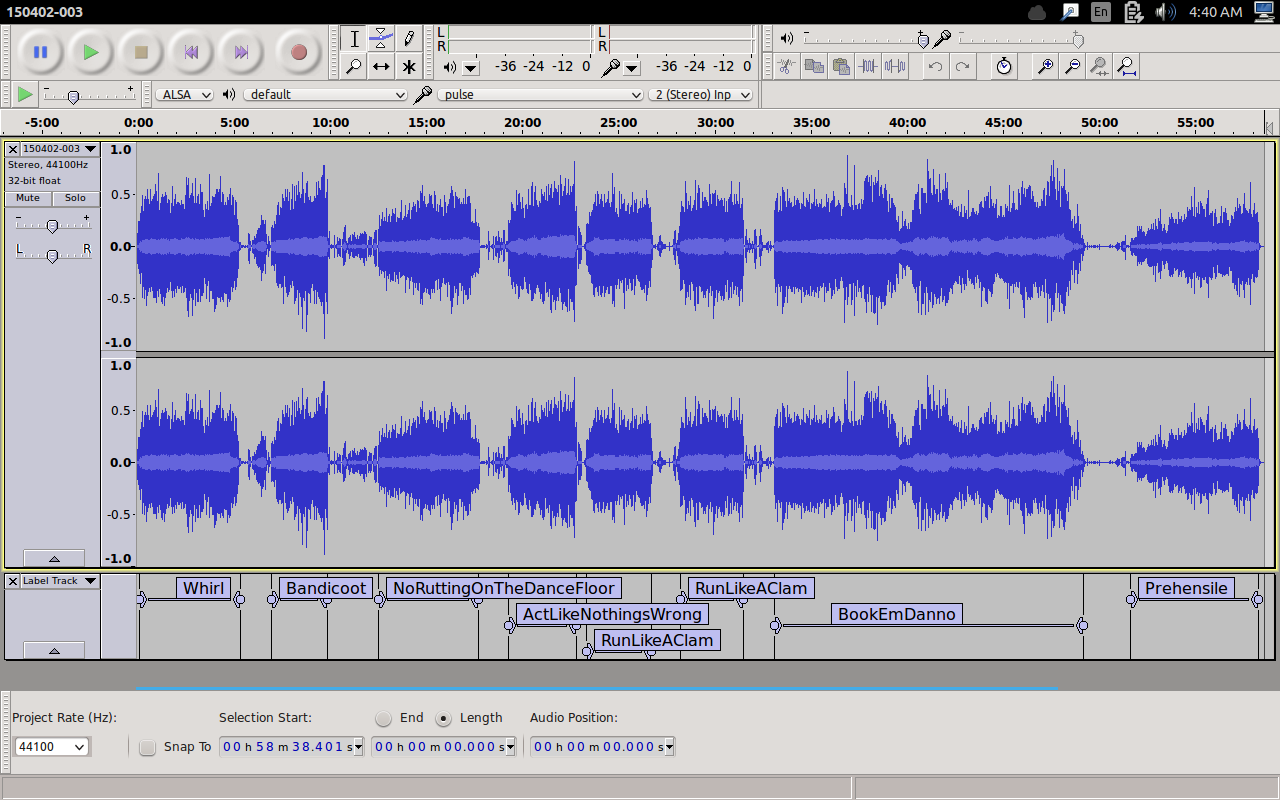Open the Label Track dropdown menu
The height and width of the screenshot is (800, 1280).
(x=59, y=581)
